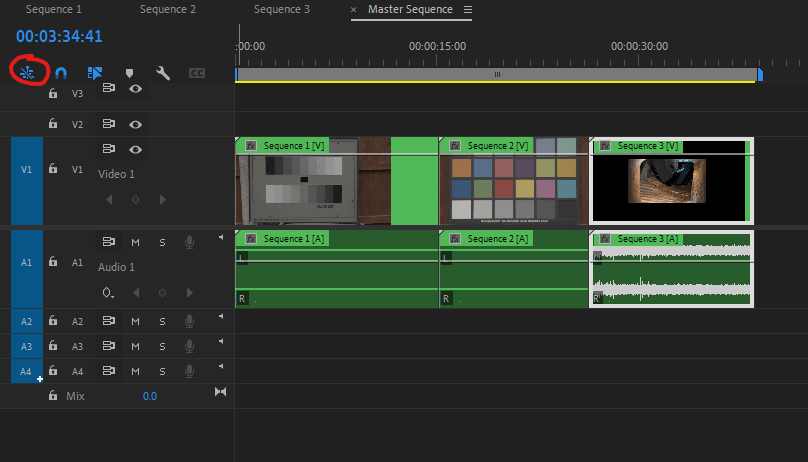
Task: Toggle Snap in timeline magnet icon
Action: (61, 73)
